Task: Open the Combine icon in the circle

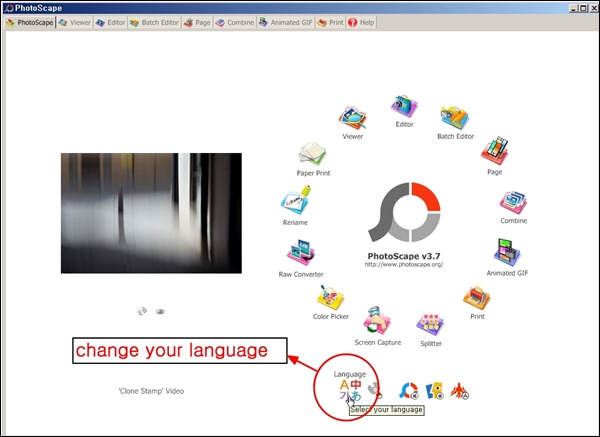Action: click(513, 203)
